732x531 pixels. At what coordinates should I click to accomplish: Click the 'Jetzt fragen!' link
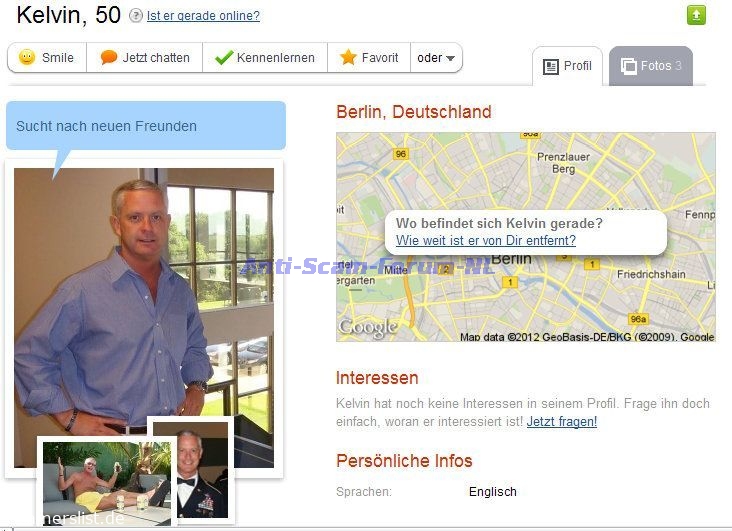(x=562, y=421)
